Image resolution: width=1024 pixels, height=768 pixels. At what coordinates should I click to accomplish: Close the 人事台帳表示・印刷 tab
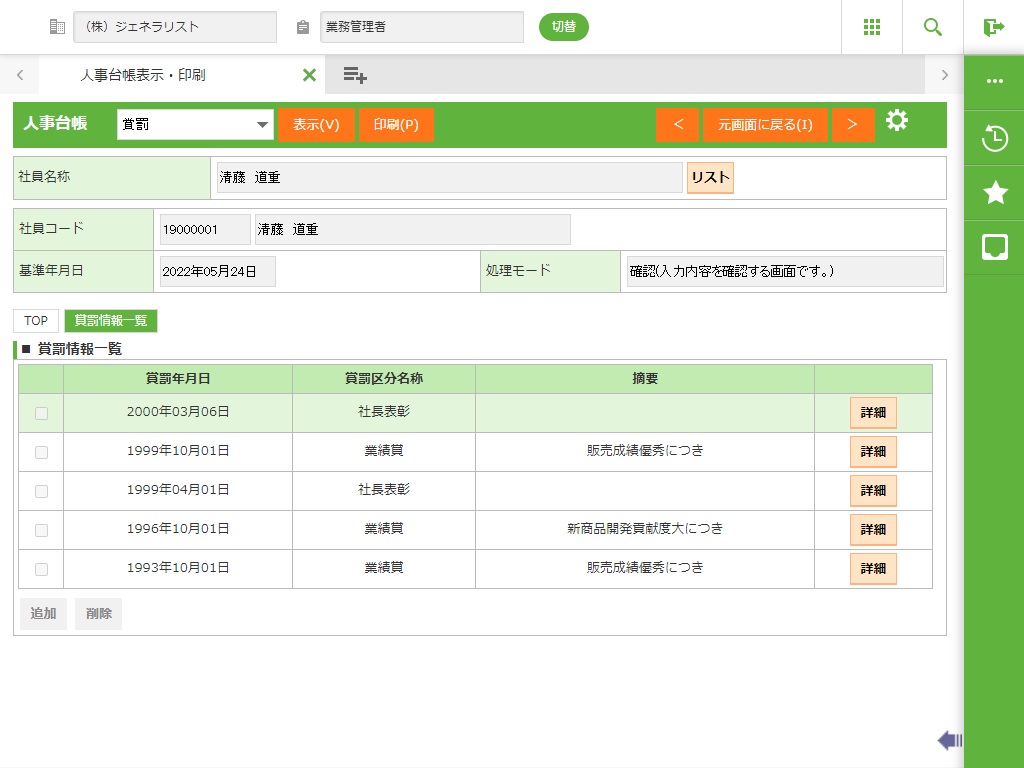(309, 75)
